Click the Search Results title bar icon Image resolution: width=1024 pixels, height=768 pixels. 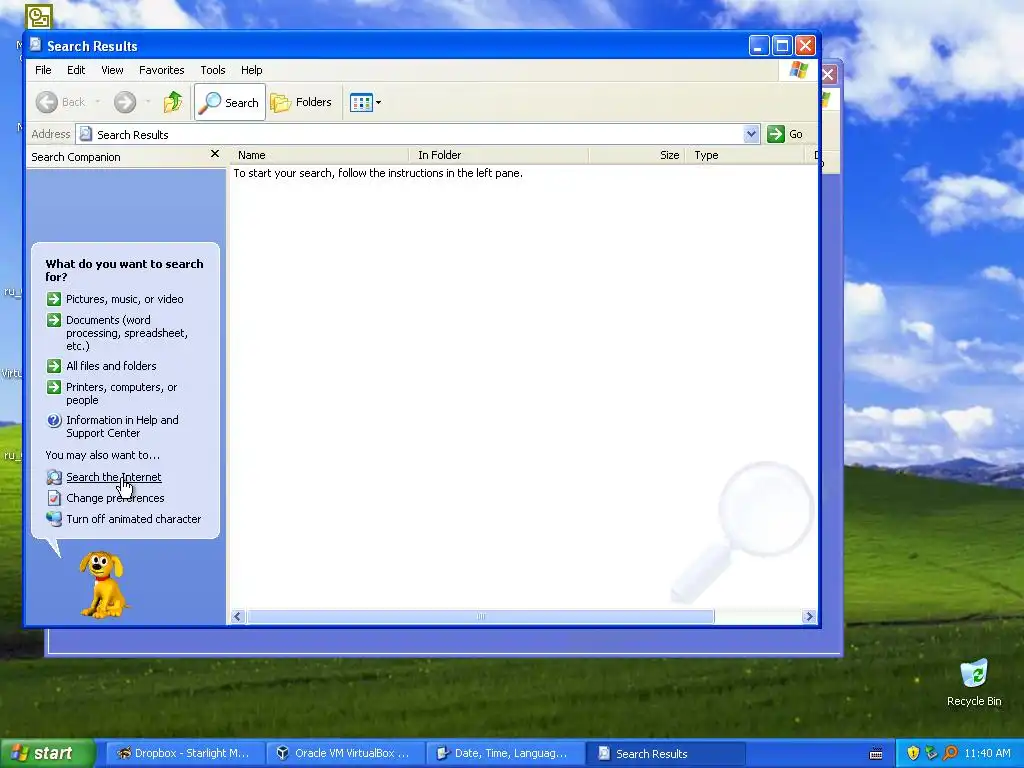35,45
